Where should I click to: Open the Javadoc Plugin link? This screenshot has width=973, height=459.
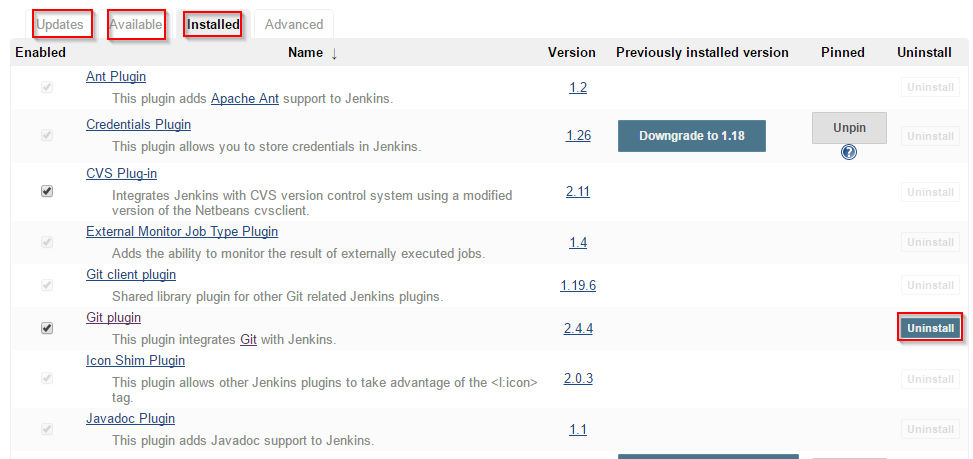130,419
